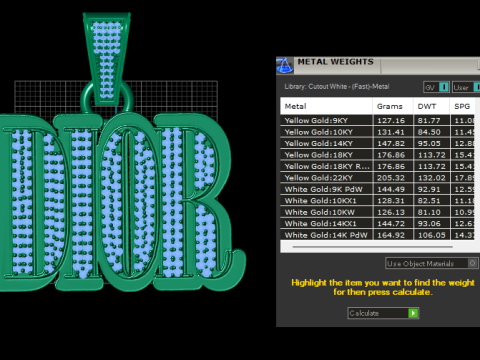Click the 106.05 DWT value
480x360 pixels.
(x=432, y=235)
